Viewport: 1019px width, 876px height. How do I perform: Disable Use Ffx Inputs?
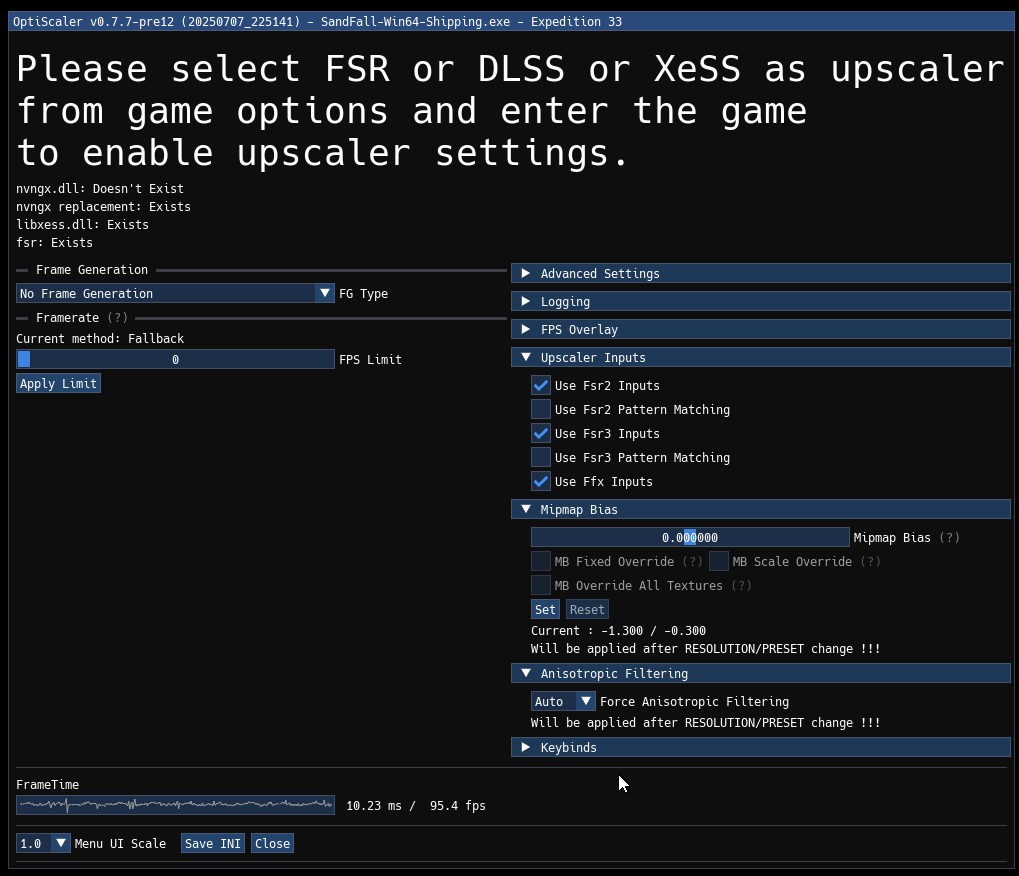[540, 481]
